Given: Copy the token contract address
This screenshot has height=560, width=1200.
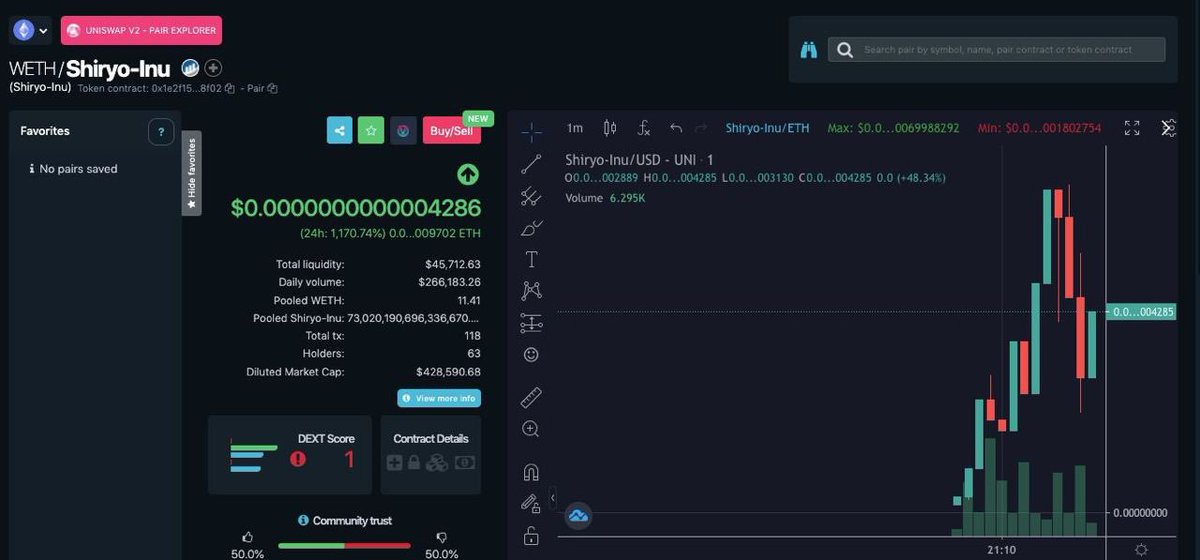Looking at the screenshot, I should pyautogui.click(x=229, y=88).
